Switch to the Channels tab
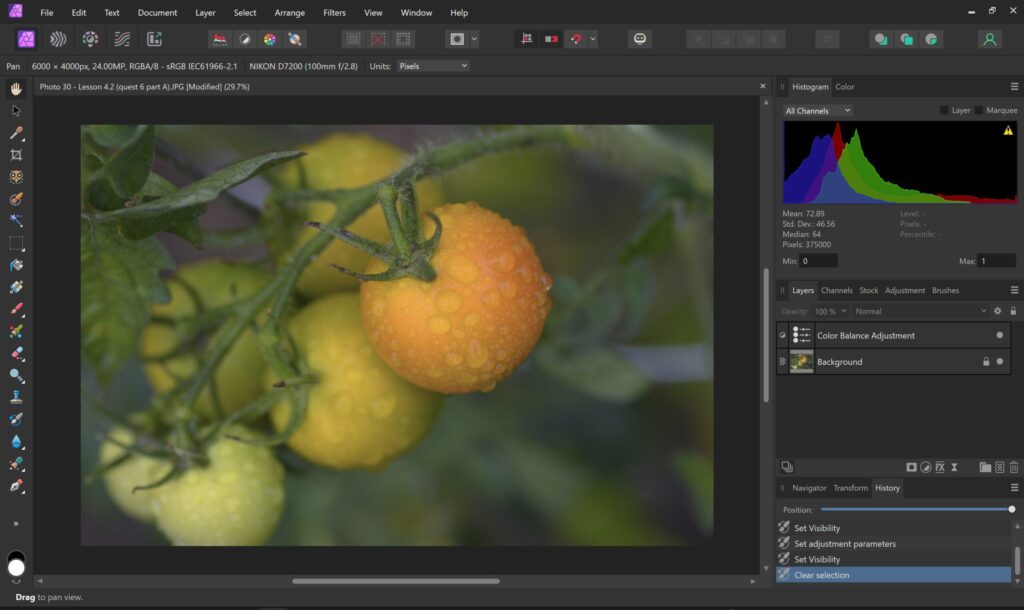 (x=836, y=291)
